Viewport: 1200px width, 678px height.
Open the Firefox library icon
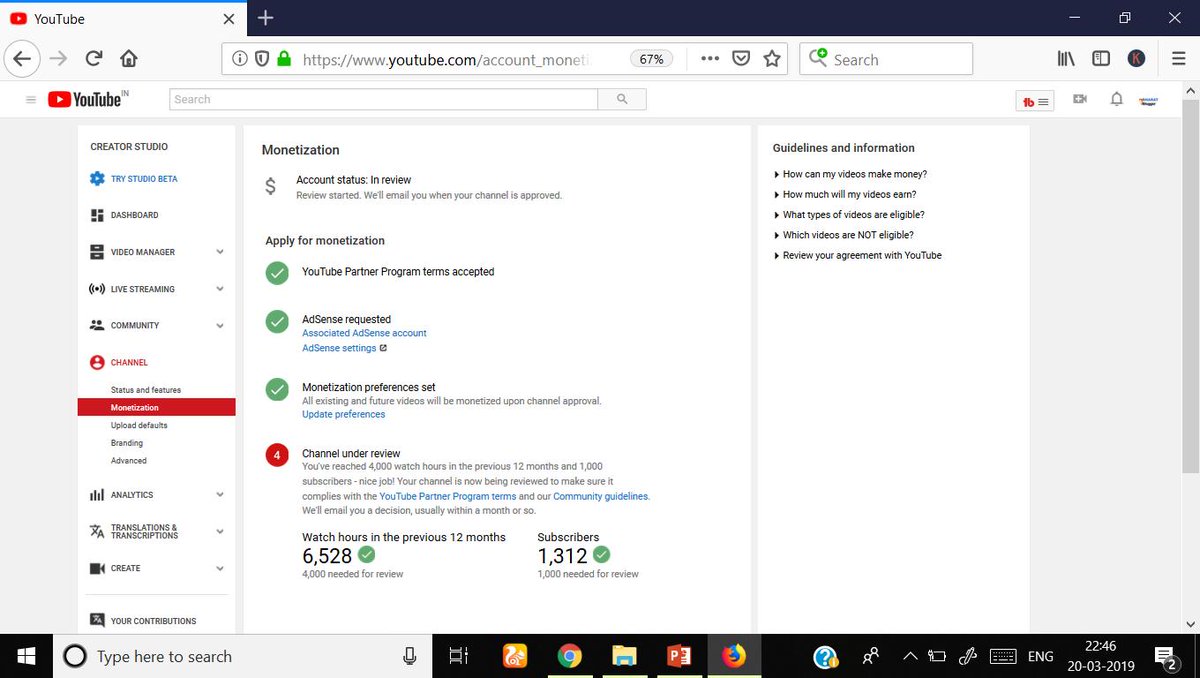[1066, 59]
